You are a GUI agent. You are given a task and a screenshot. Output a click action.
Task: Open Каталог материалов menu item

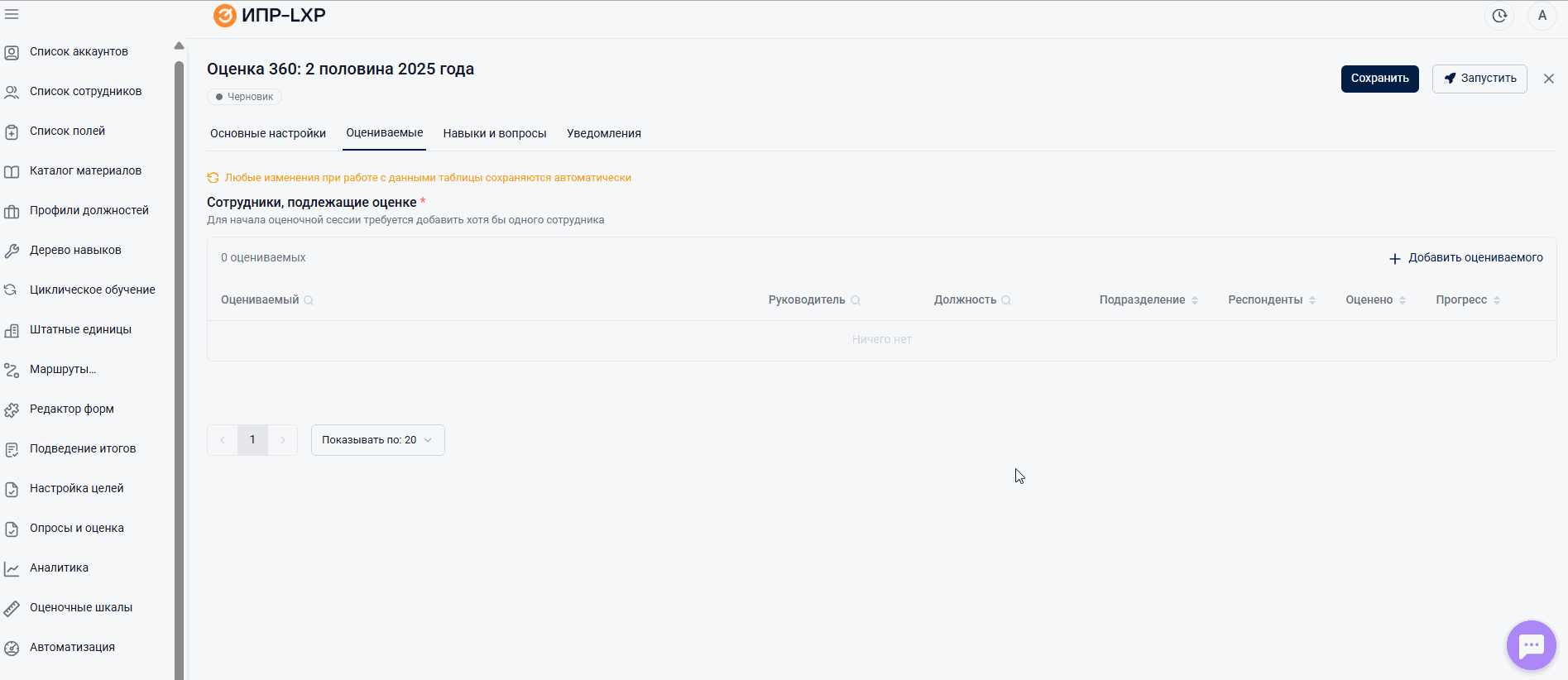coord(85,171)
